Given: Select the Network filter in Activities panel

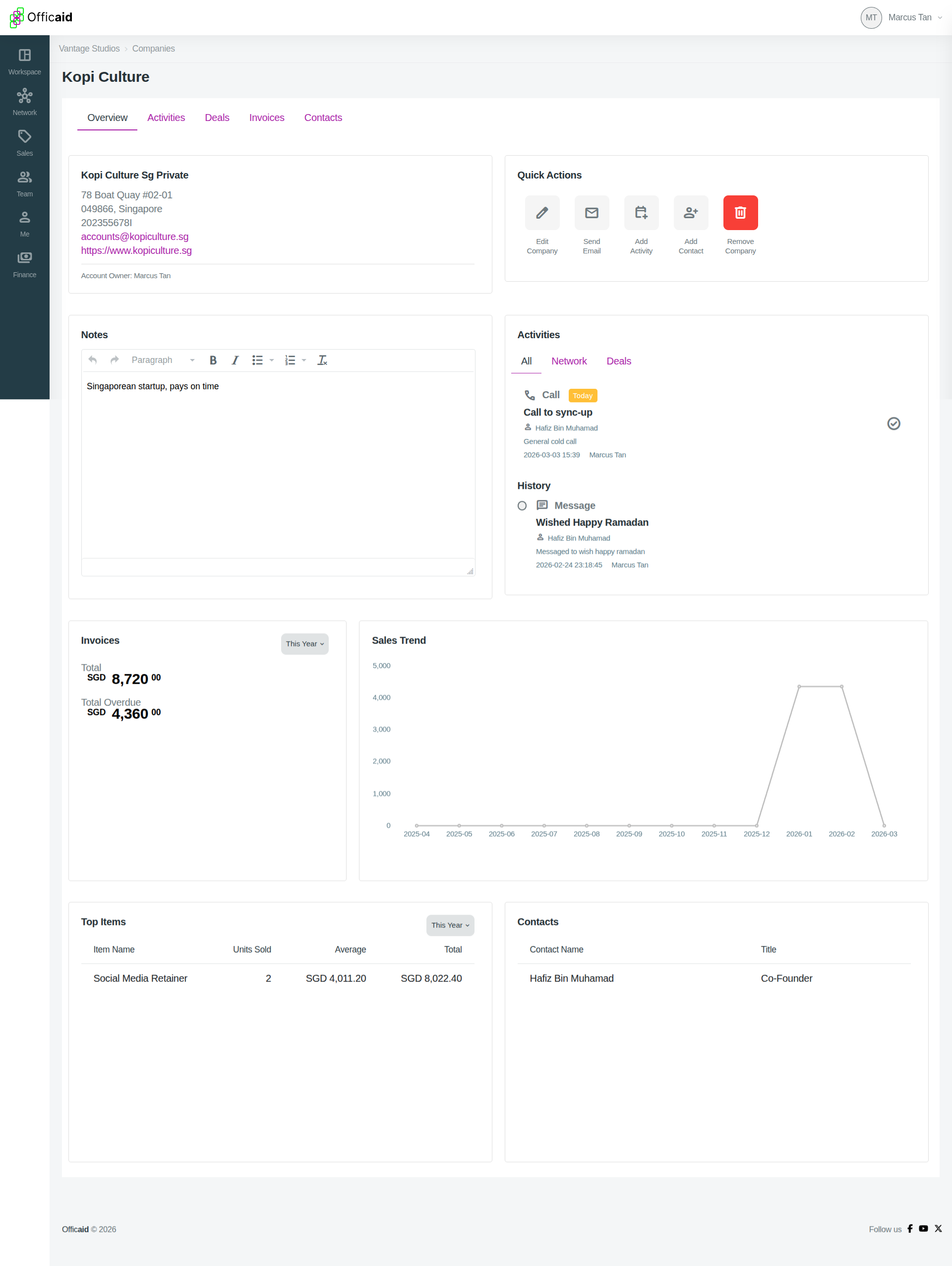Looking at the screenshot, I should tap(569, 361).
